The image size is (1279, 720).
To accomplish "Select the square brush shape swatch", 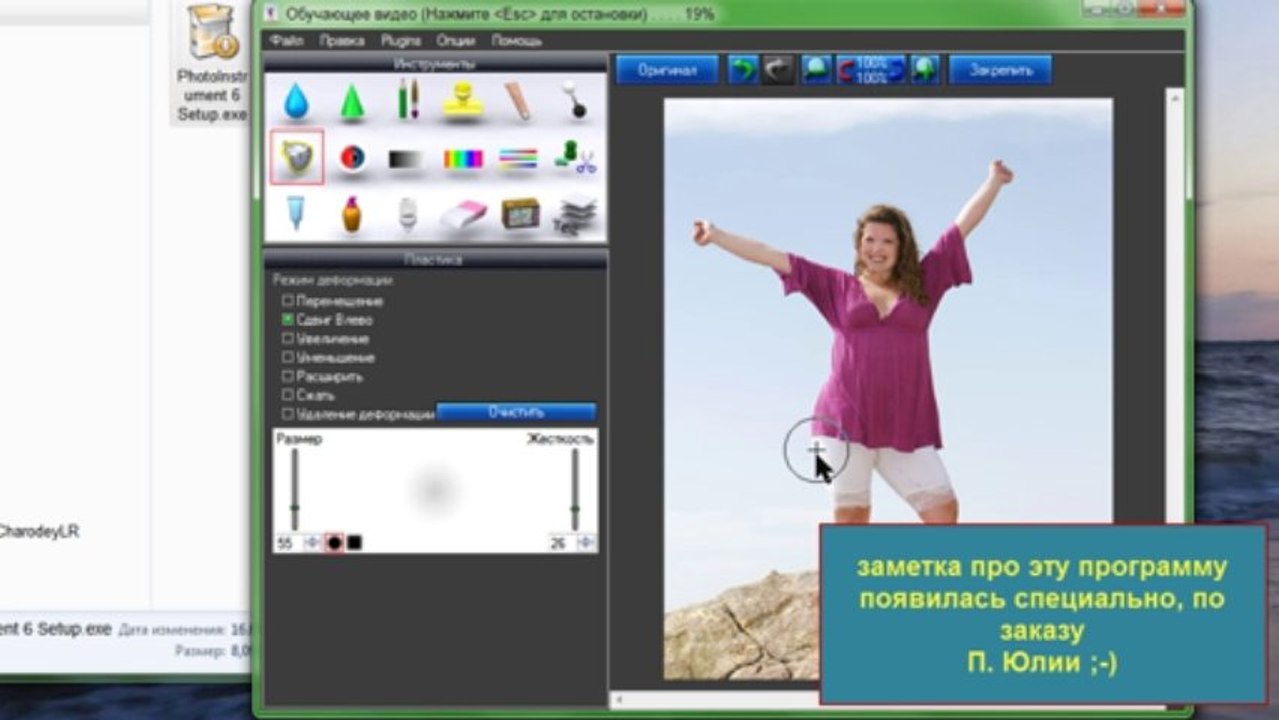I will (355, 542).
